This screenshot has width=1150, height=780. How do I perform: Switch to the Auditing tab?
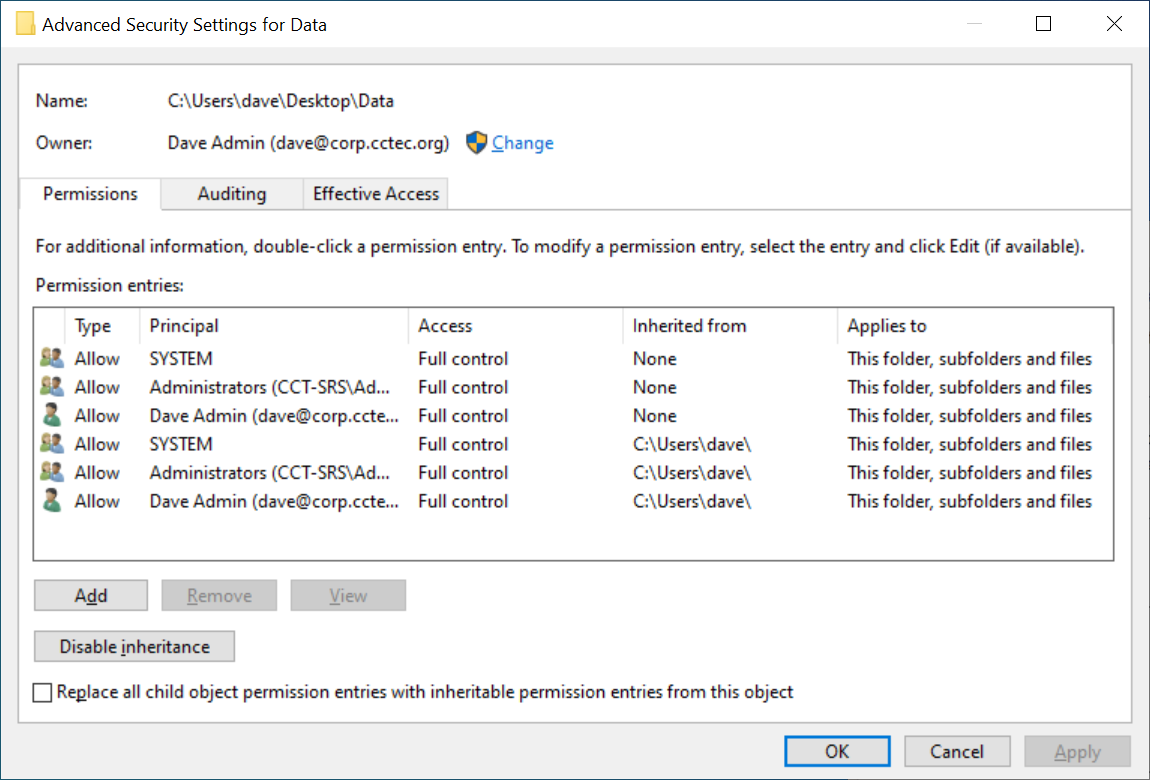[x=232, y=194]
